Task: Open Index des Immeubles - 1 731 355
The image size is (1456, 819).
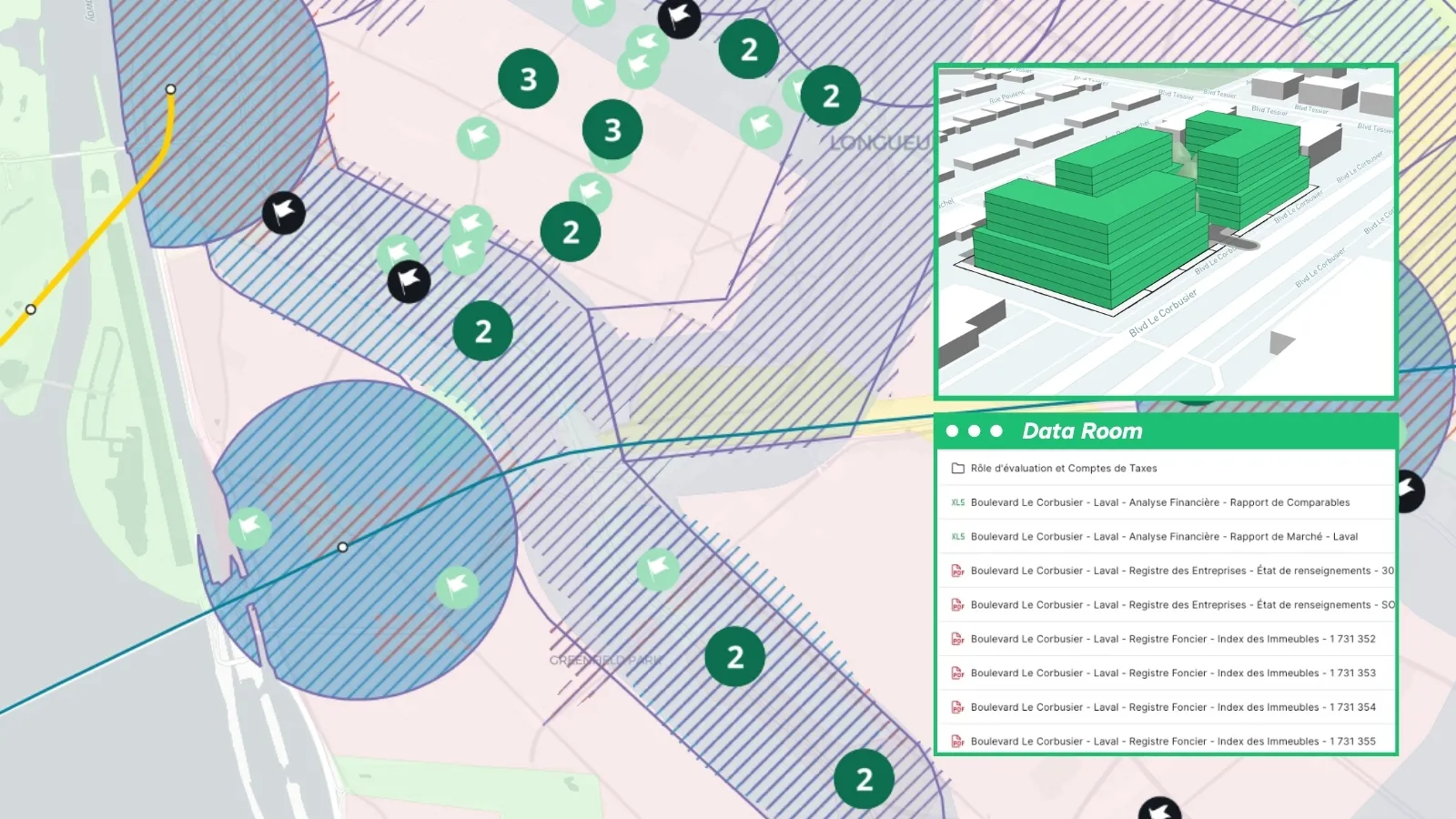Action: pyautogui.click(x=1173, y=742)
